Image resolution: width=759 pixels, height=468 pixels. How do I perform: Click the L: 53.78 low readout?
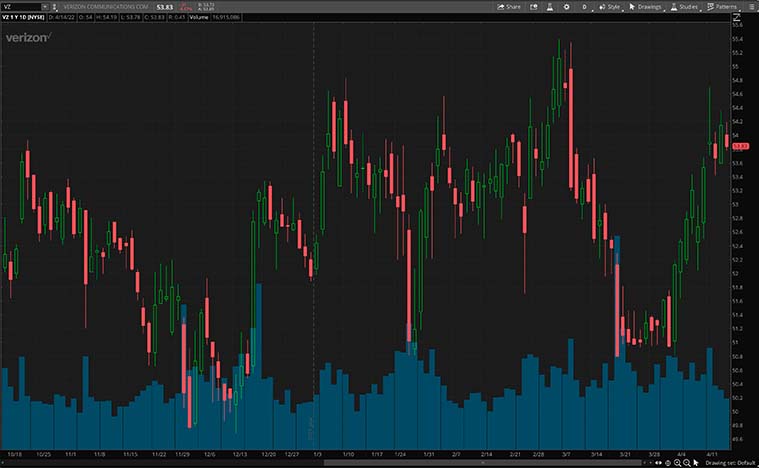point(132,17)
